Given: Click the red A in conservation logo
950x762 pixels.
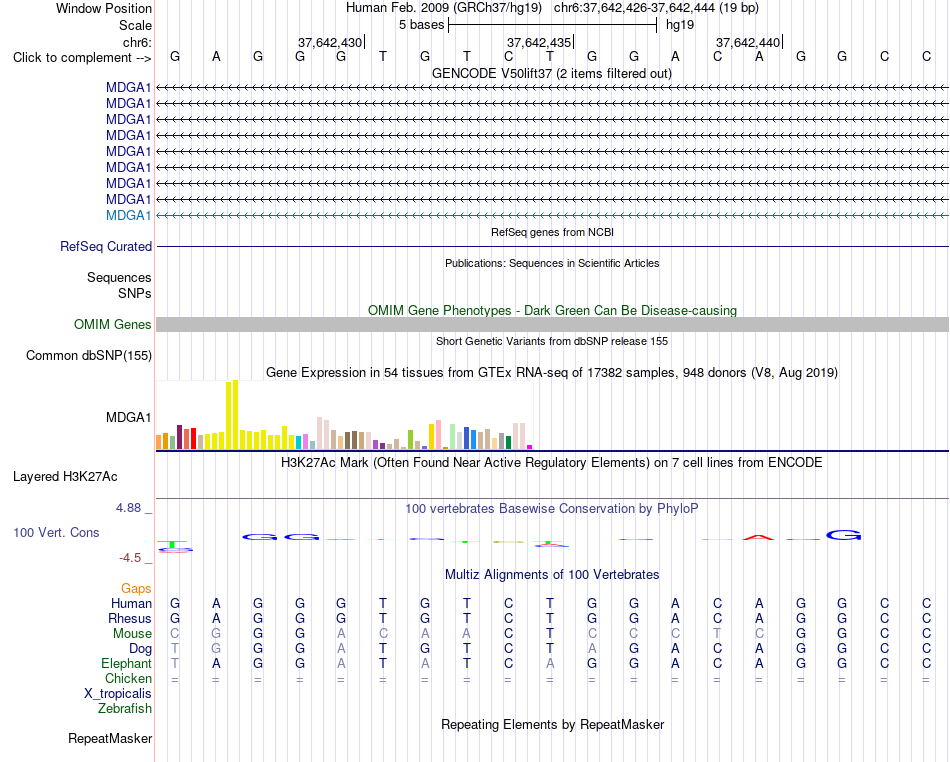Looking at the screenshot, I should tap(759, 537).
